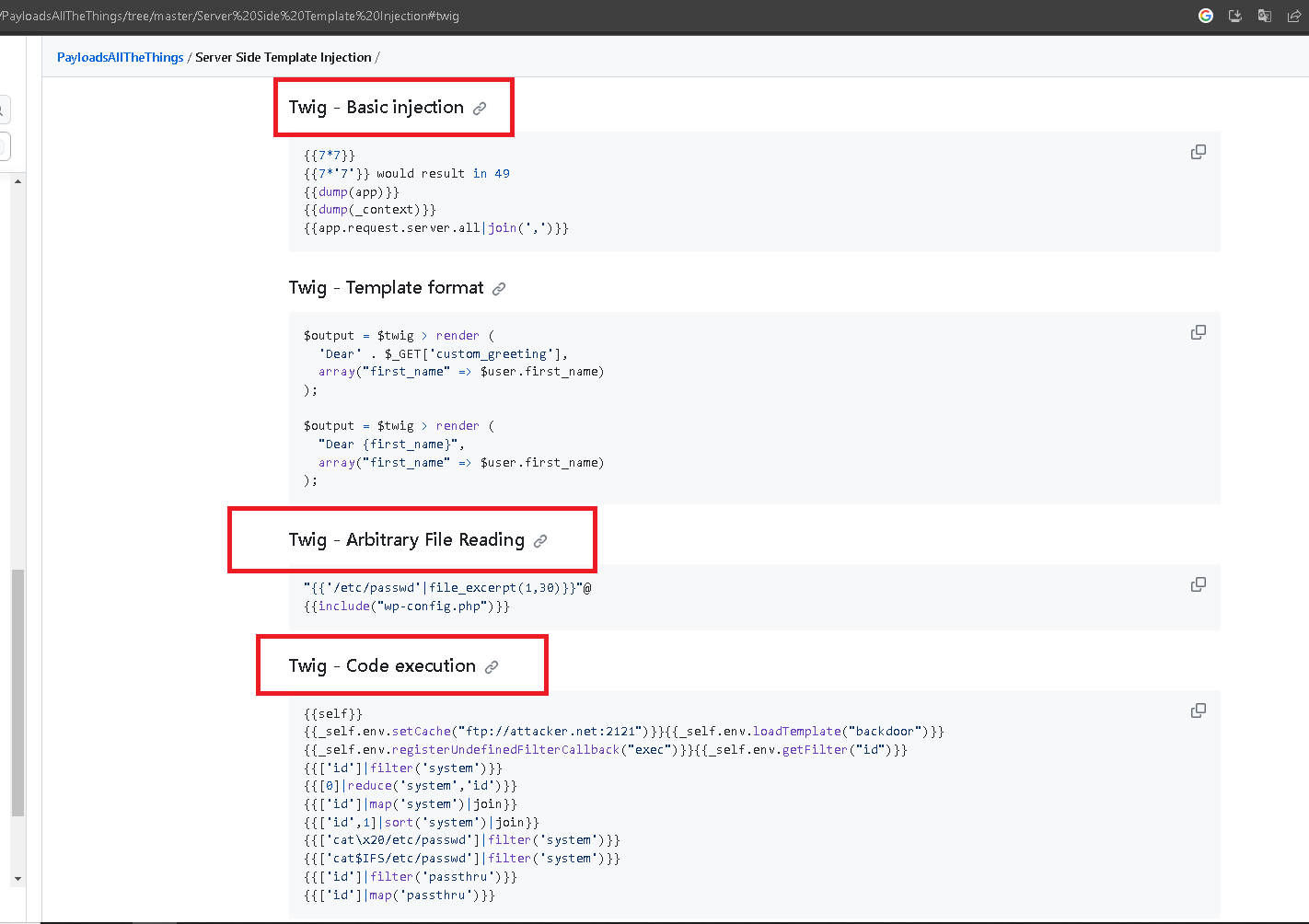1309x924 pixels.
Task: Click the $_GET['custom_greeting'] code line
Action: pyautogui.click(x=444, y=354)
